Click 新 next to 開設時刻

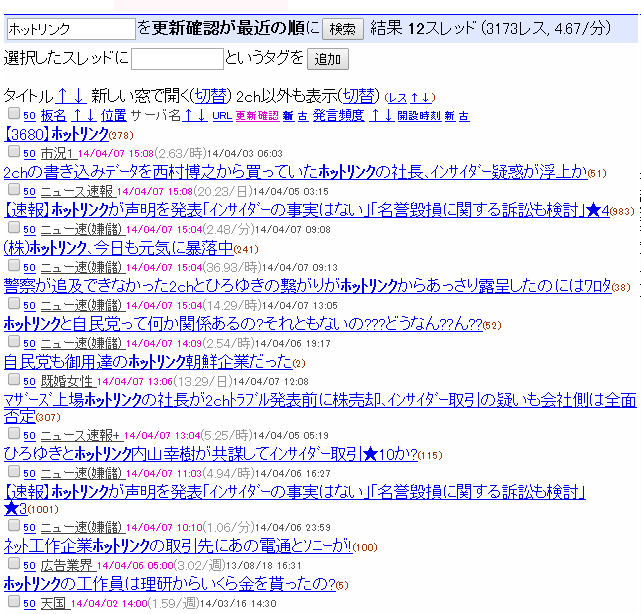click(450, 116)
